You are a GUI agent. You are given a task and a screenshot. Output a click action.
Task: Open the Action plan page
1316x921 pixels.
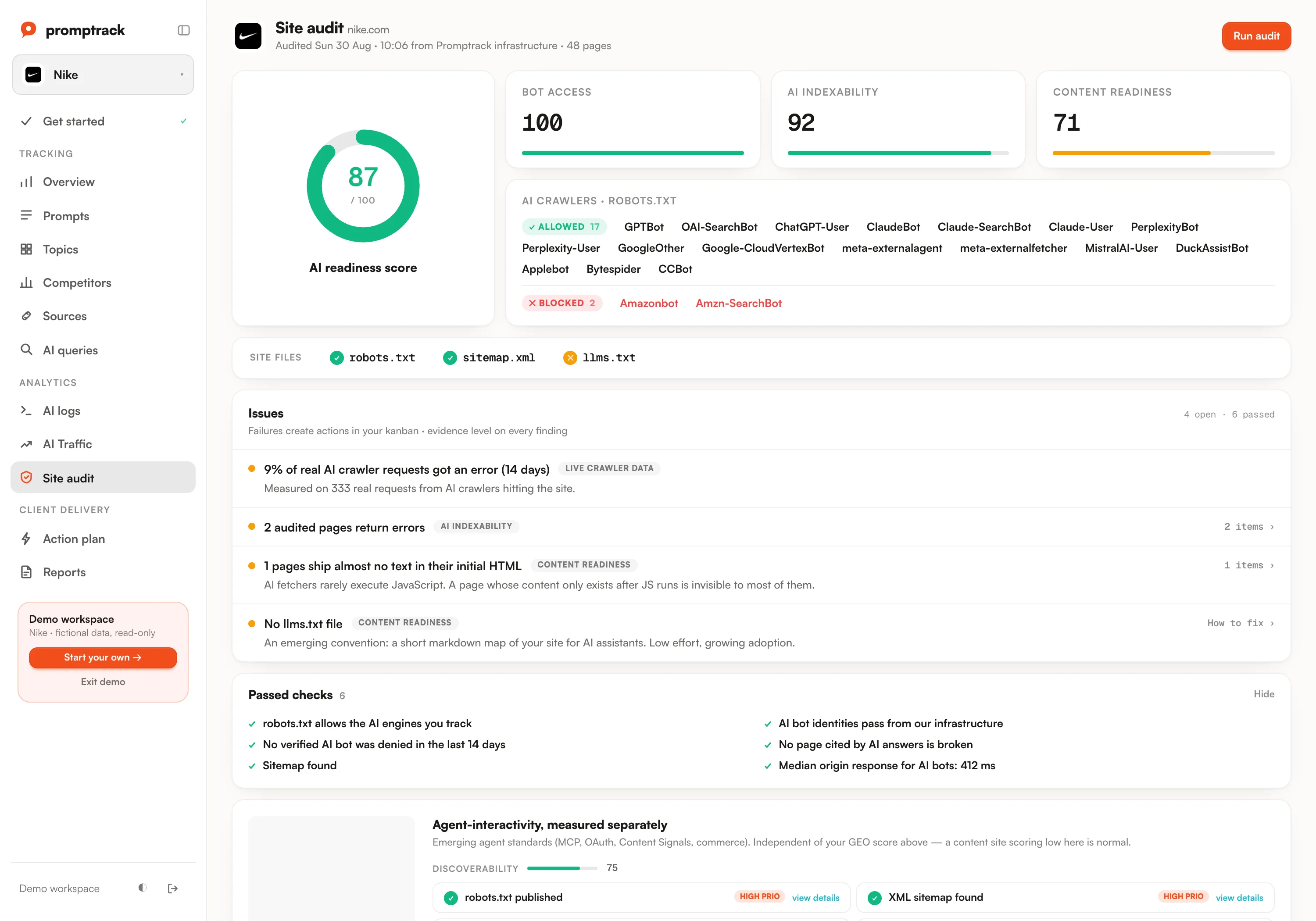pyautogui.click(x=103, y=539)
